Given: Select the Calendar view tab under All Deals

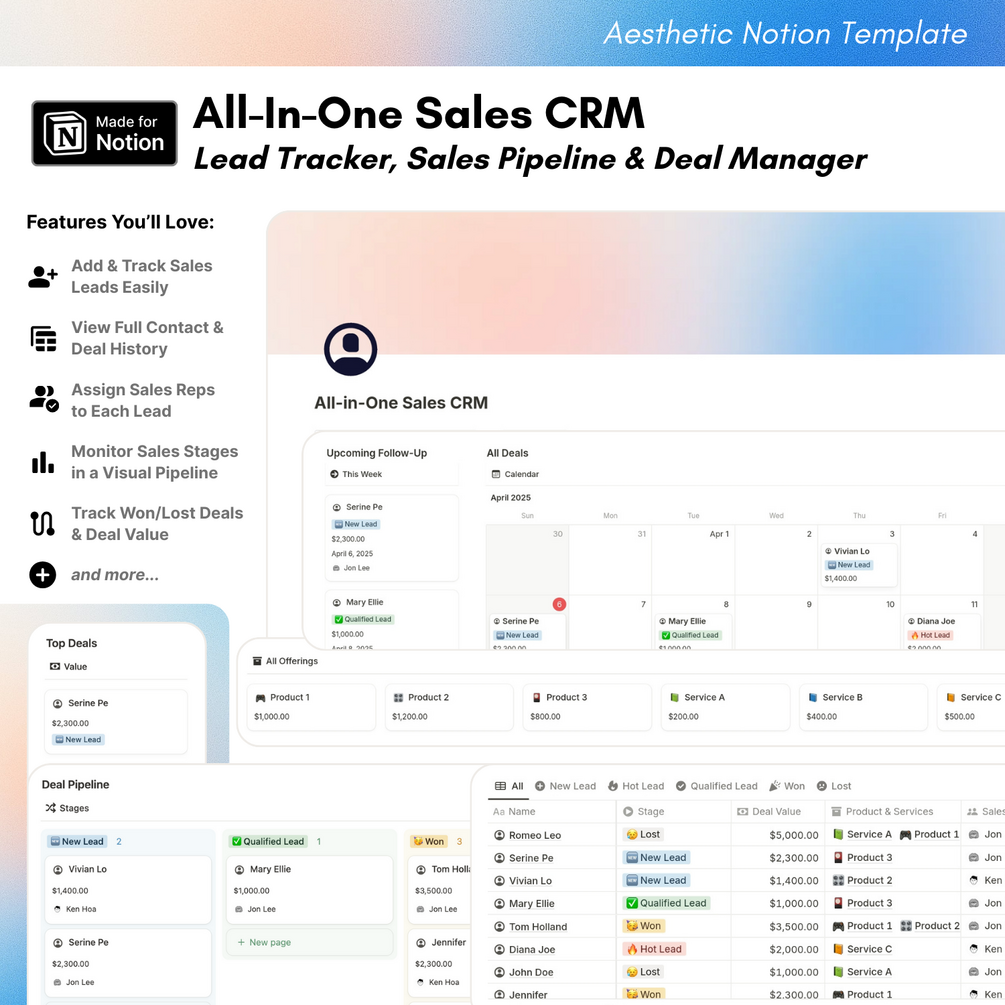Looking at the screenshot, I should coord(515,474).
